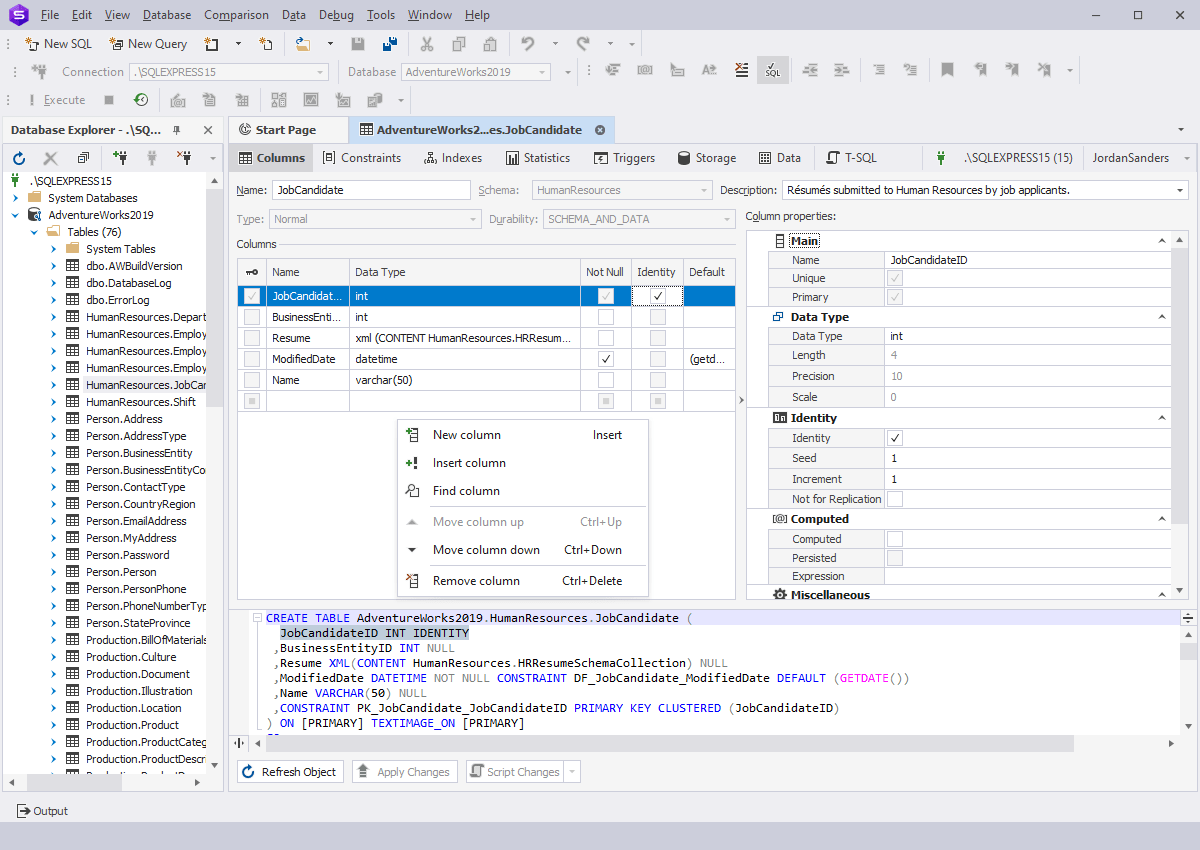Click the Refresh Object button
This screenshot has width=1200, height=850.
(291, 772)
